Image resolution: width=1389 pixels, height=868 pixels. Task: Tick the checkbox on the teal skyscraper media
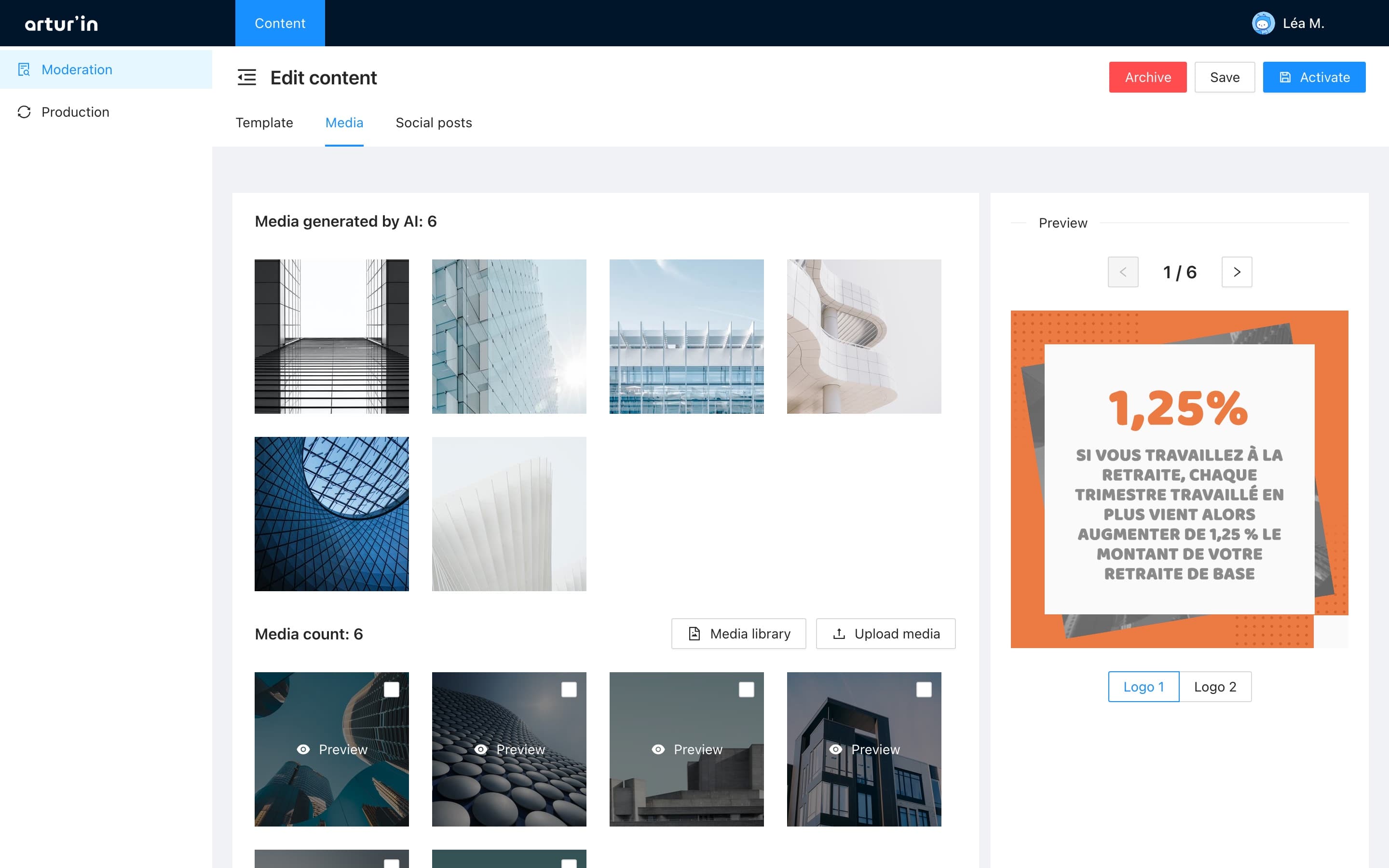pos(392,690)
